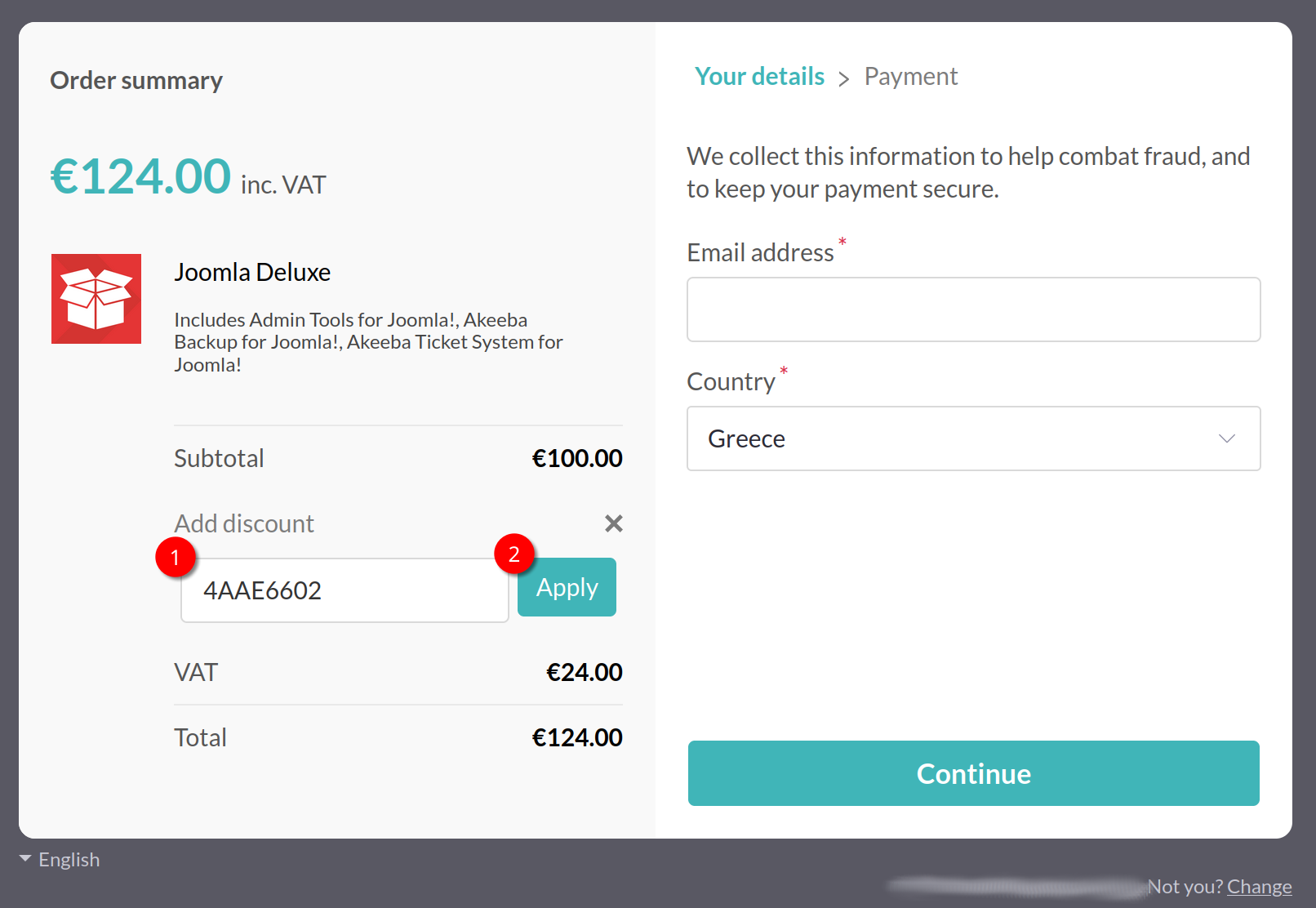
Task: Click red annotation marker number 2
Action: coord(514,554)
